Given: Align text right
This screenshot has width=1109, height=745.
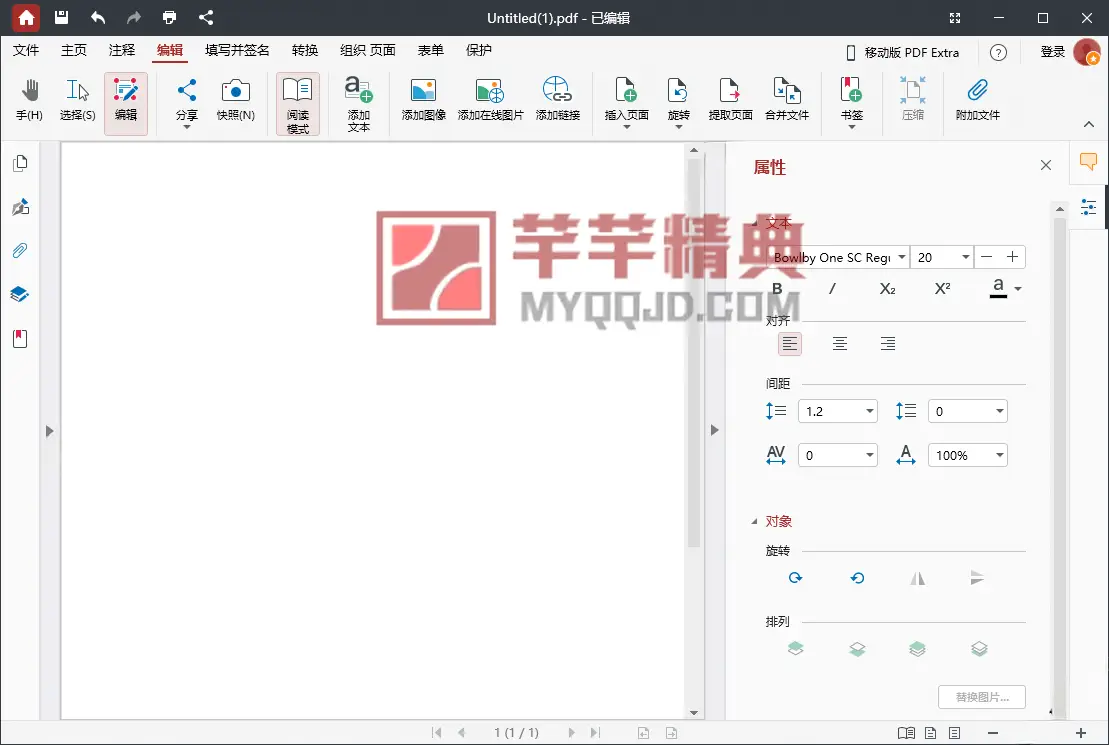Looking at the screenshot, I should pyautogui.click(x=888, y=344).
